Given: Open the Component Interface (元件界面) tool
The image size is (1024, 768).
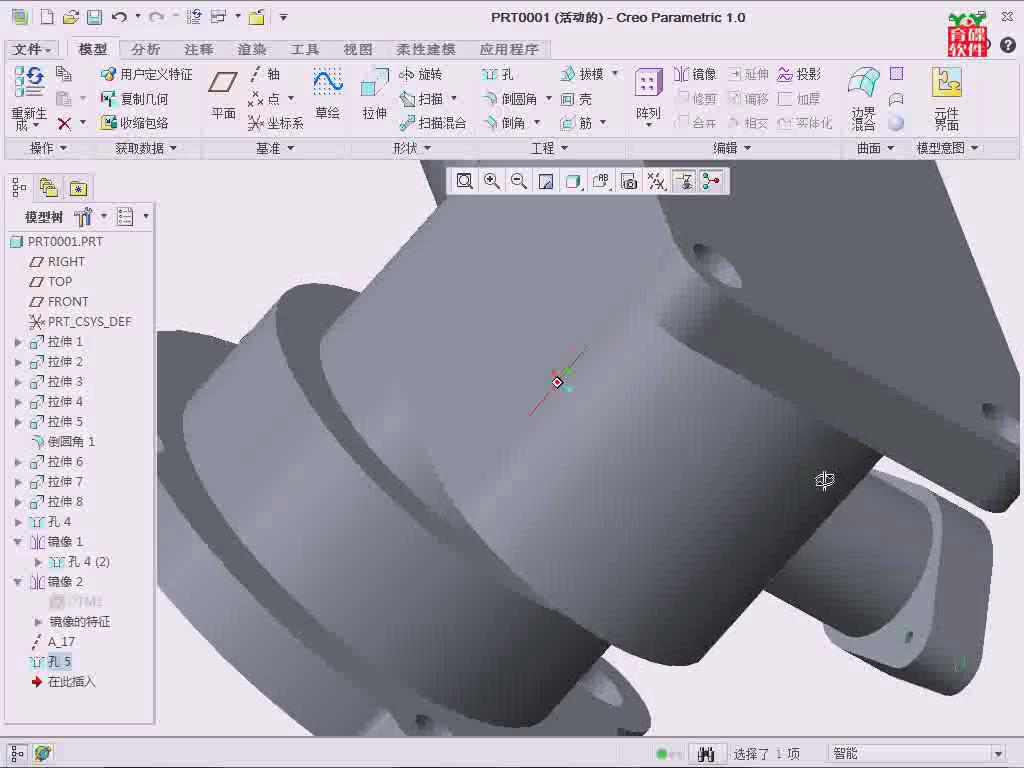Looking at the screenshot, I should 946,98.
